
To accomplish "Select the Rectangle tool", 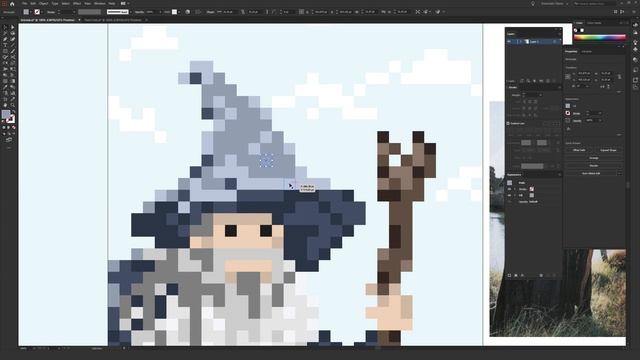I will 5,51.
